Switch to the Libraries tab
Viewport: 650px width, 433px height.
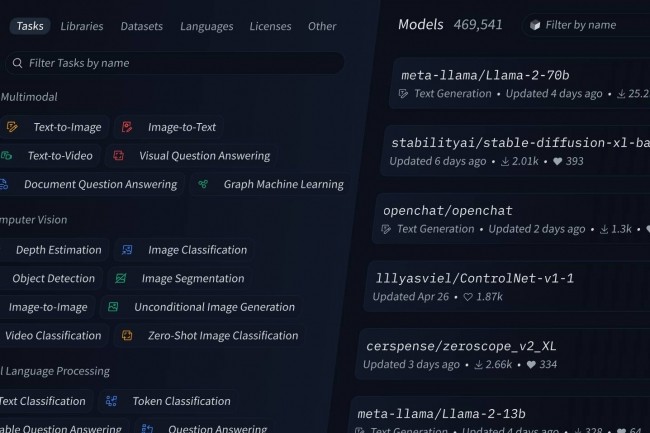pyautogui.click(x=82, y=26)
